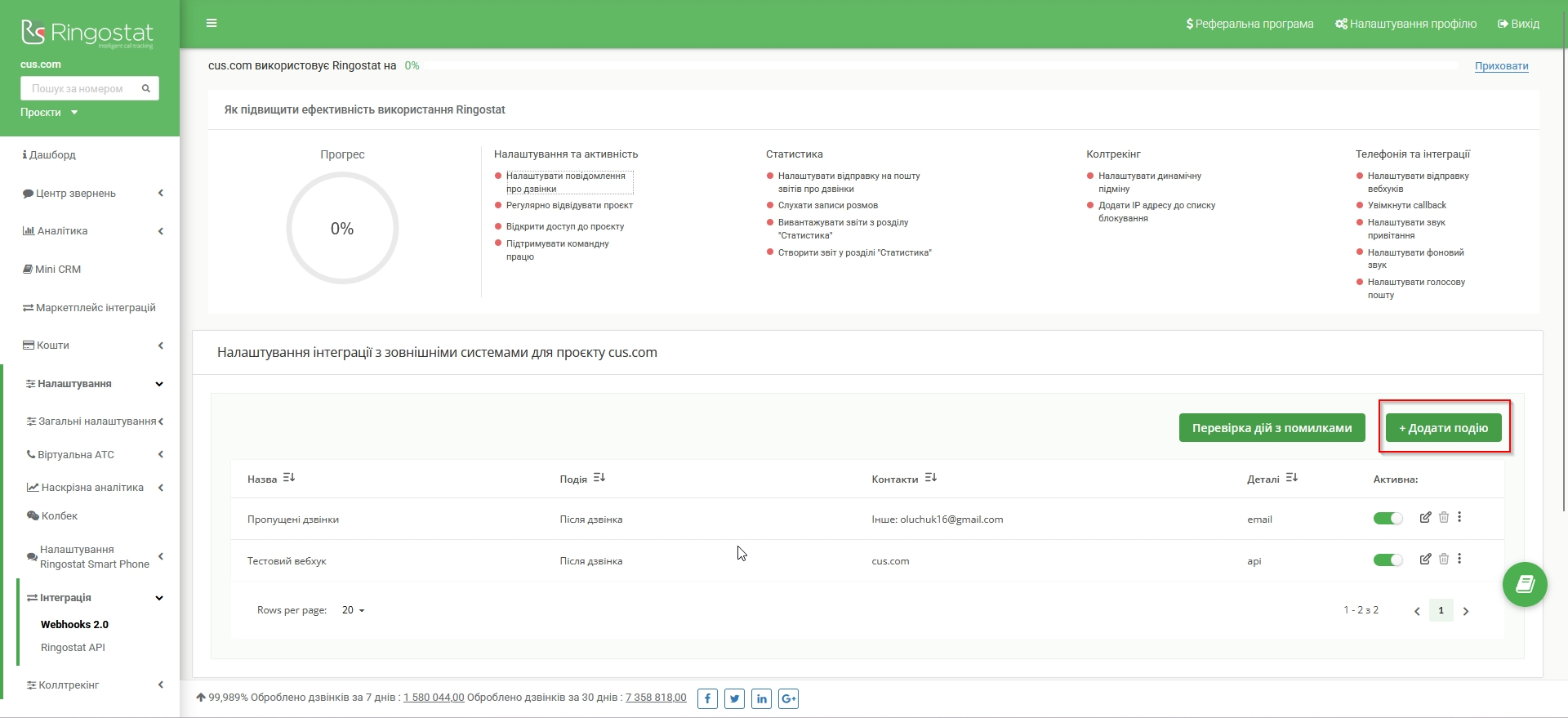Click the 0% circular progress indicator
Image resolution: width=1568 pixels, height=718 pixels.
coord(342,228)
